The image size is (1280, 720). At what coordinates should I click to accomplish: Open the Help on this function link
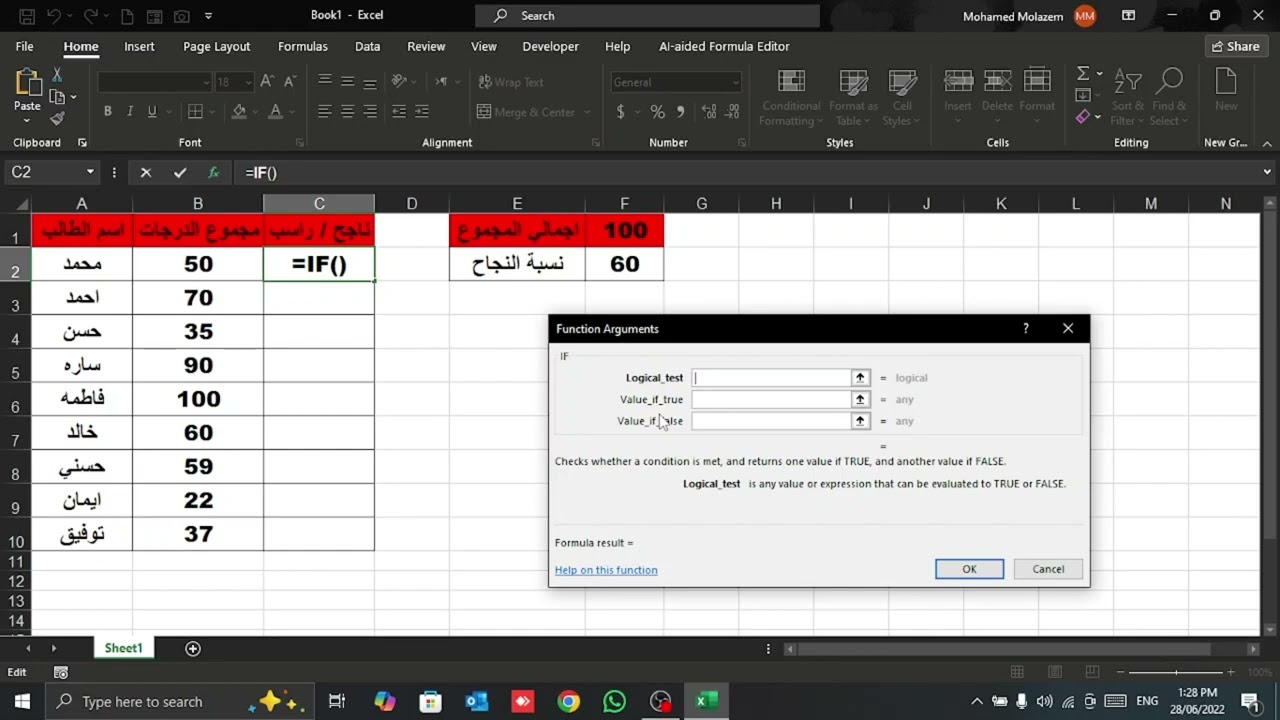606,570
